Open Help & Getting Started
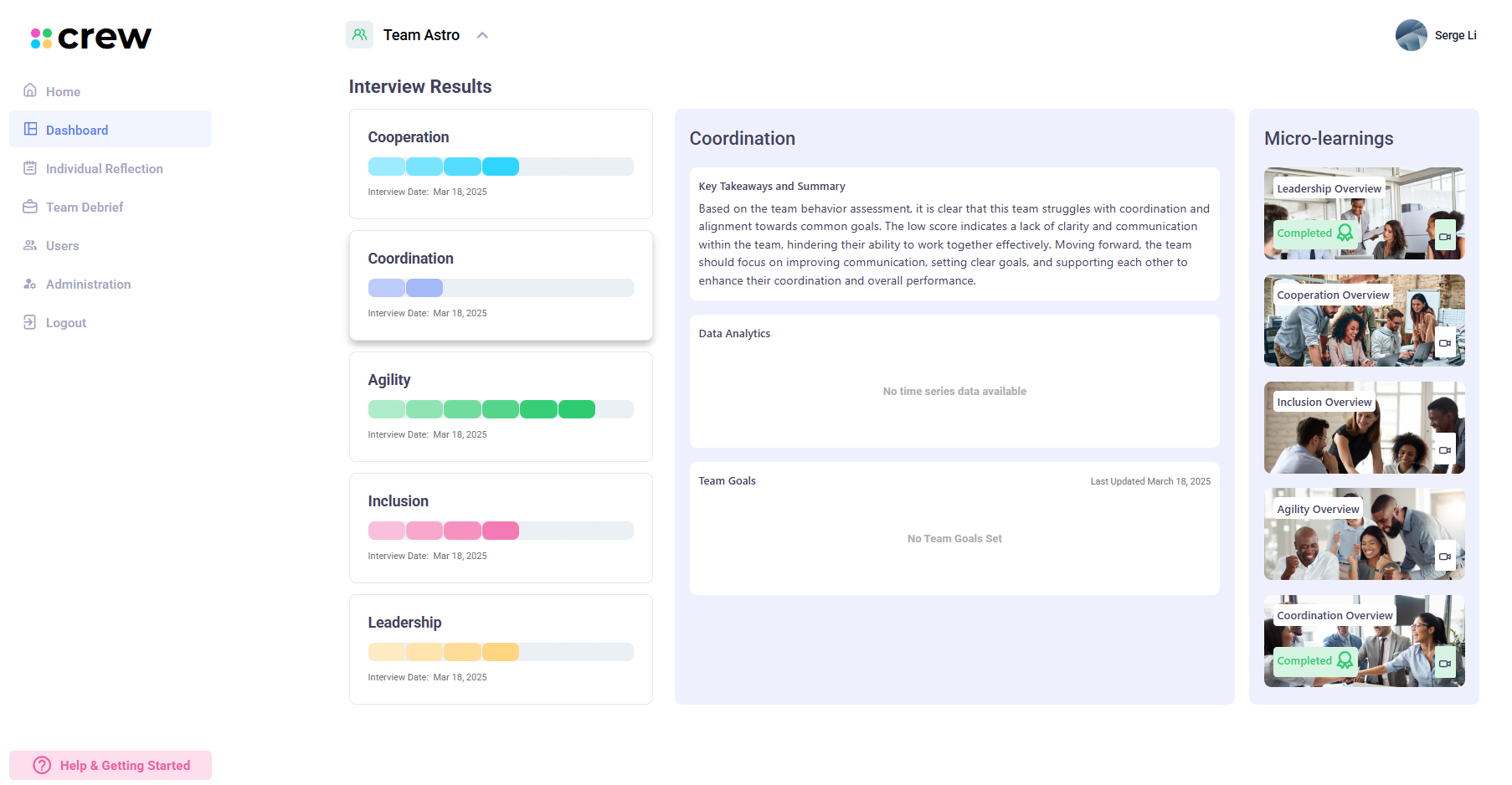1512x785 pixels. pyautogui.click(x=111, y=765)
